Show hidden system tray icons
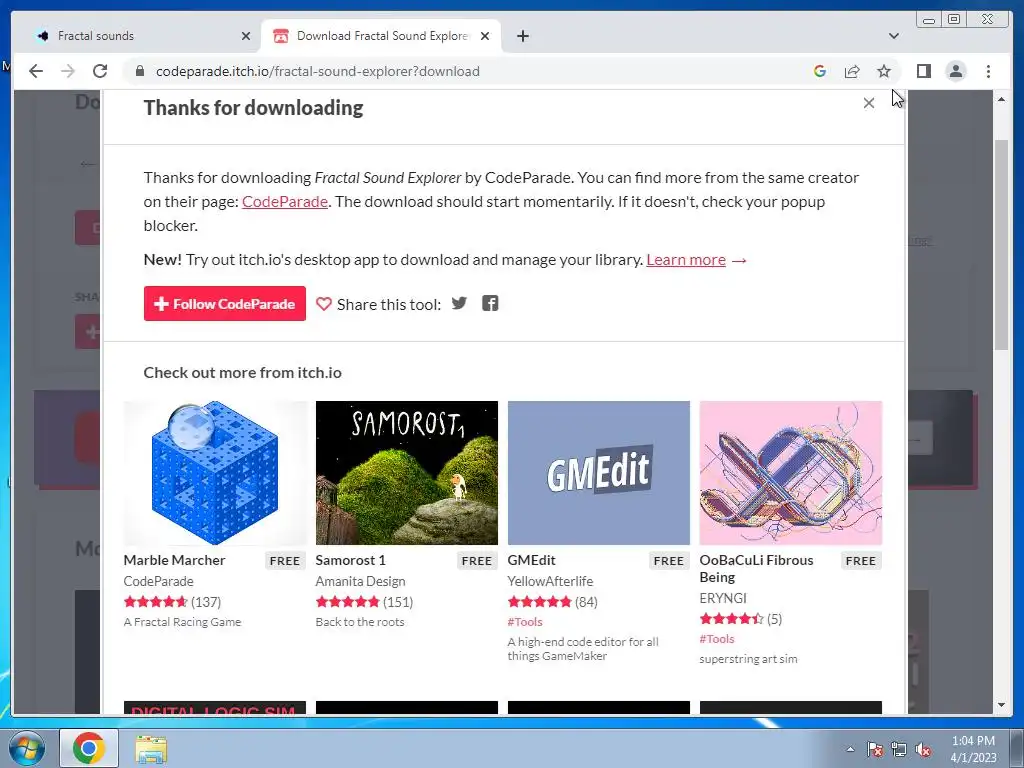The image size is (1024, 768). coord(850,749)
